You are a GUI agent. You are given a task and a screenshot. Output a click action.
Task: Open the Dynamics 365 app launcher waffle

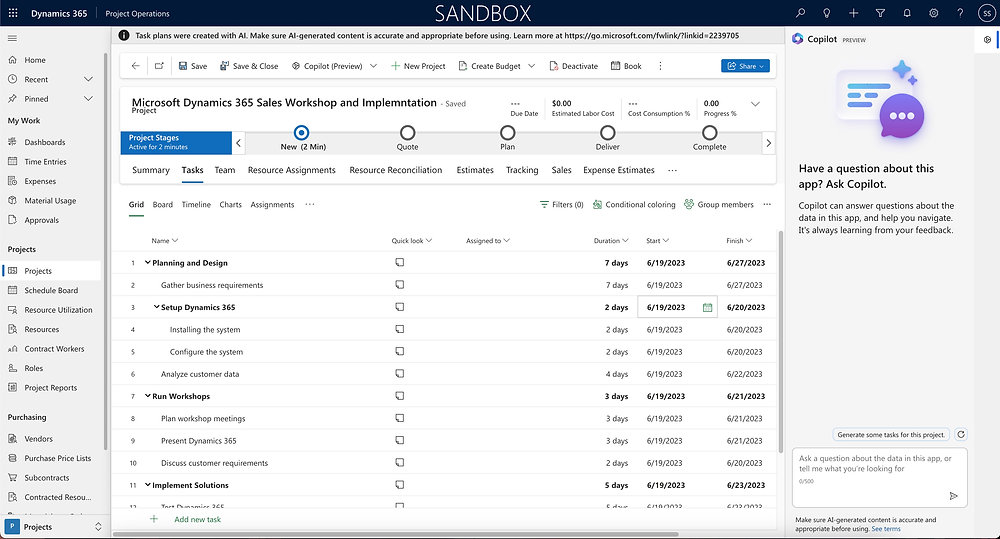point(13,13)
